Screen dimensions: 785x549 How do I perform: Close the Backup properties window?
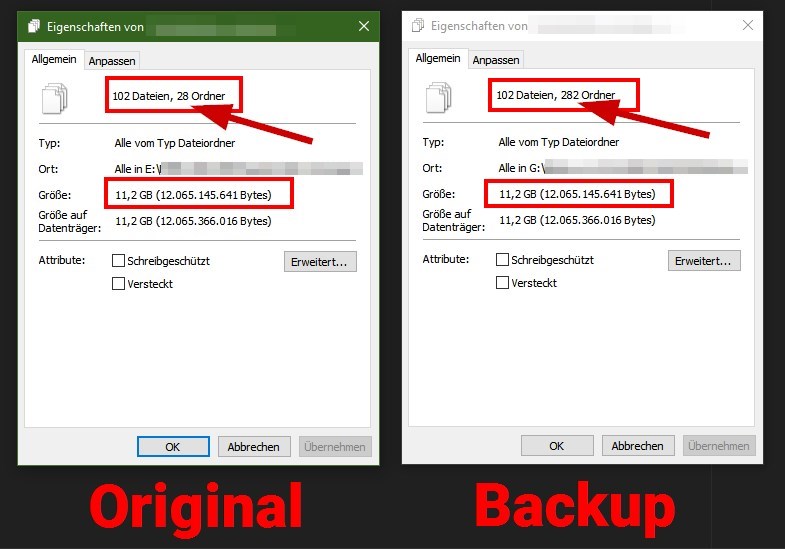pyautogui.click(x=747, y=25)
